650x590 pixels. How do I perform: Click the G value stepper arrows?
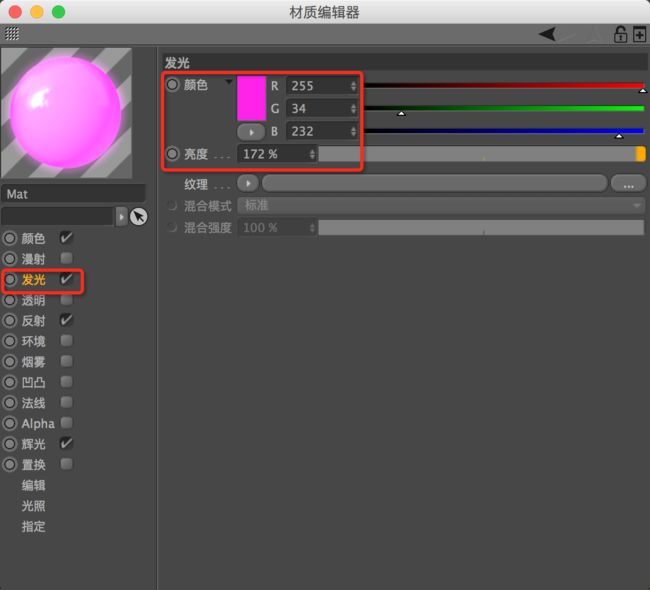[353, 109]
